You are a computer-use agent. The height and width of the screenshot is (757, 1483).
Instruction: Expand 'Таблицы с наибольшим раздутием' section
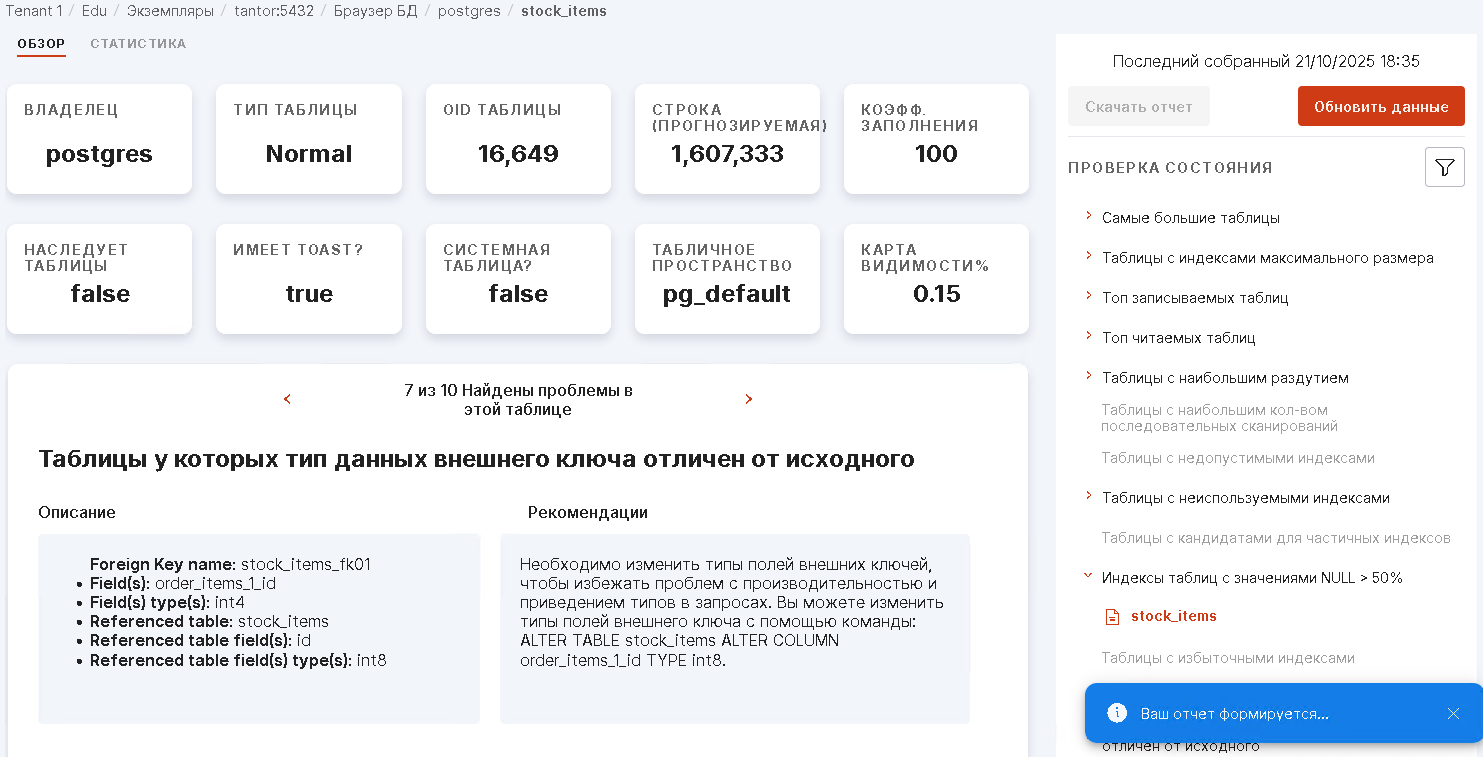click(x=1088, y=376)
